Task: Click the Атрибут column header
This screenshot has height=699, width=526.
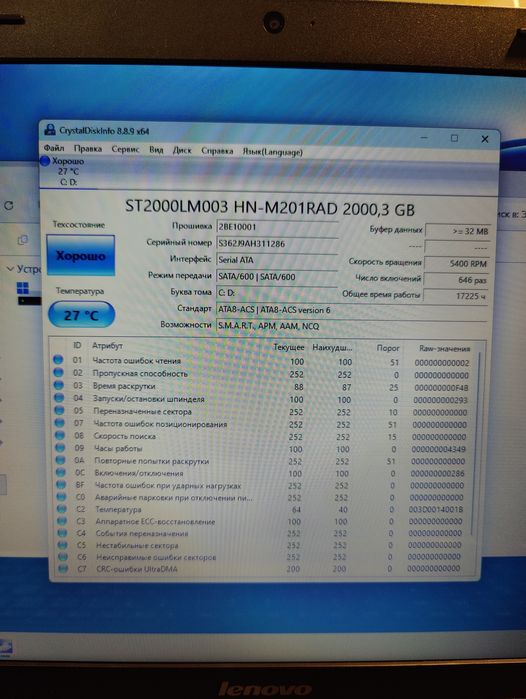Action: click(107, 345)
